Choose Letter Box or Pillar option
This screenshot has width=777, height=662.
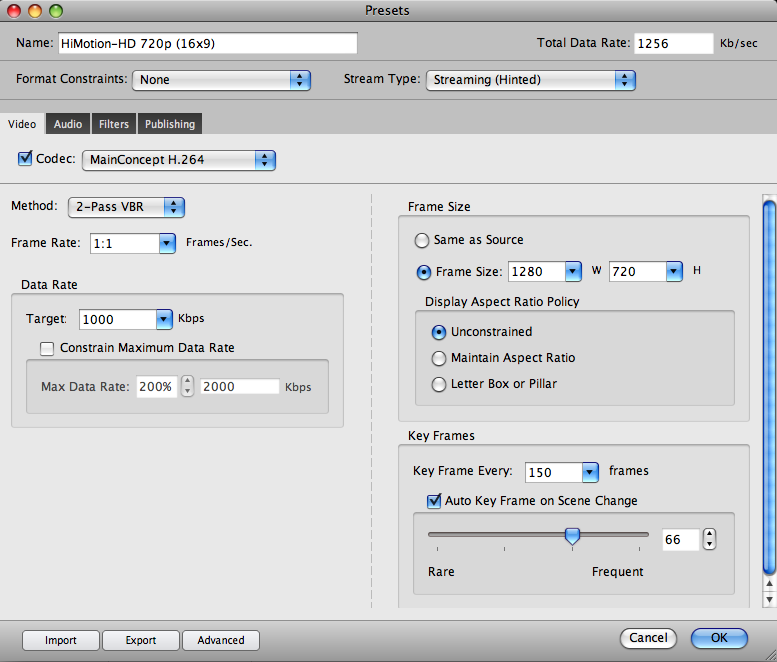pos(439,385)
